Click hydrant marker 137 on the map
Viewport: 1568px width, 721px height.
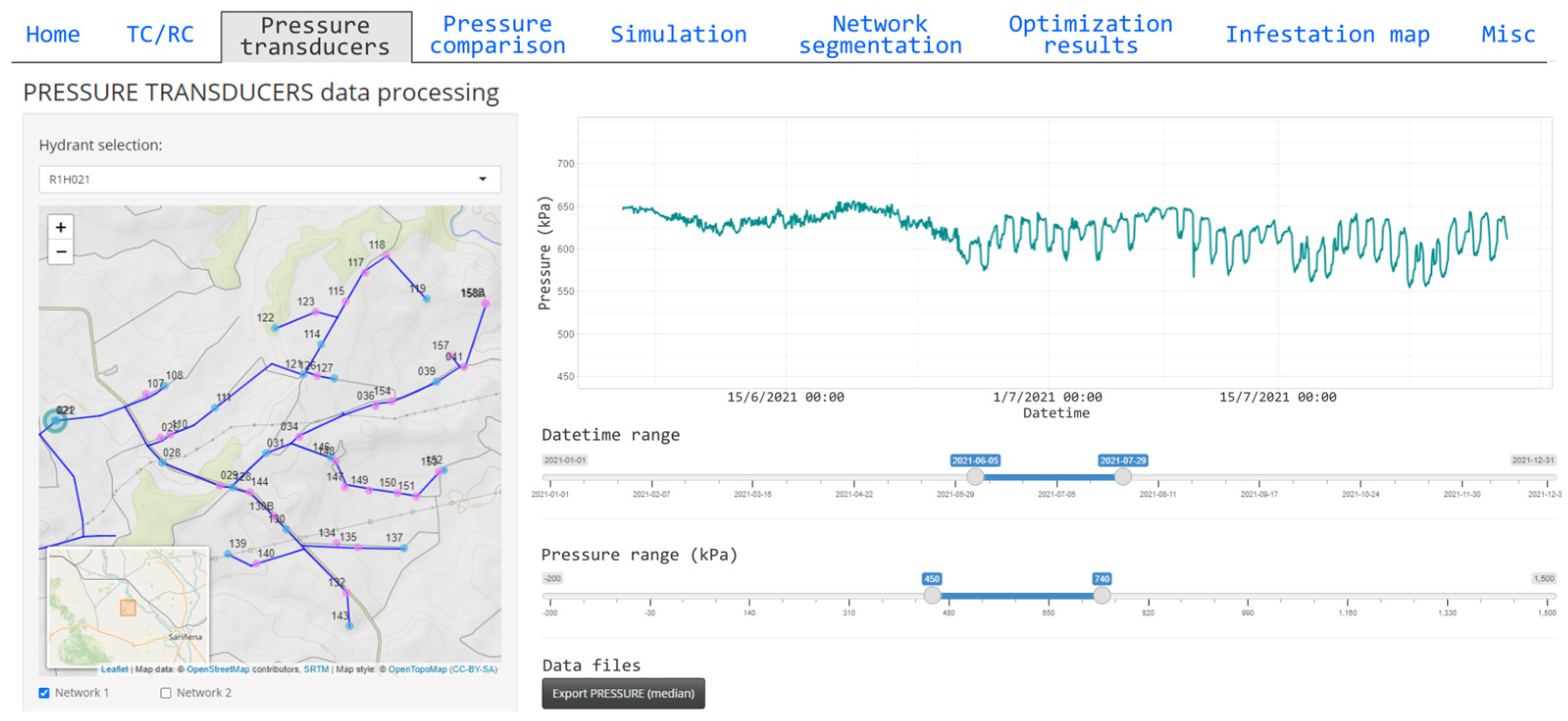tap(404, 548)
